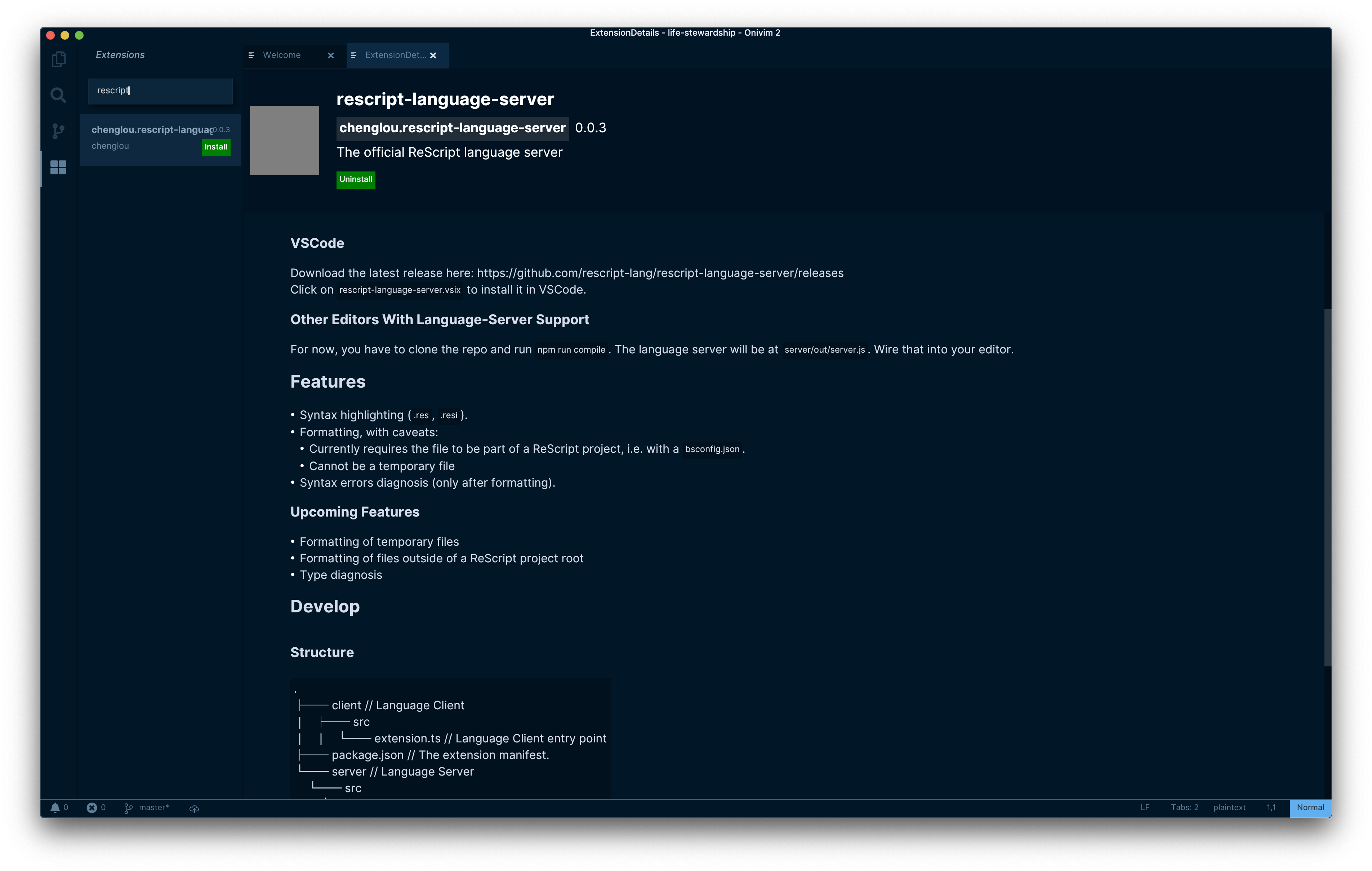This screenshot has height=871, width=1372.
Task: Close the ExtensionDetails tab
Action: tap(433, 55)
